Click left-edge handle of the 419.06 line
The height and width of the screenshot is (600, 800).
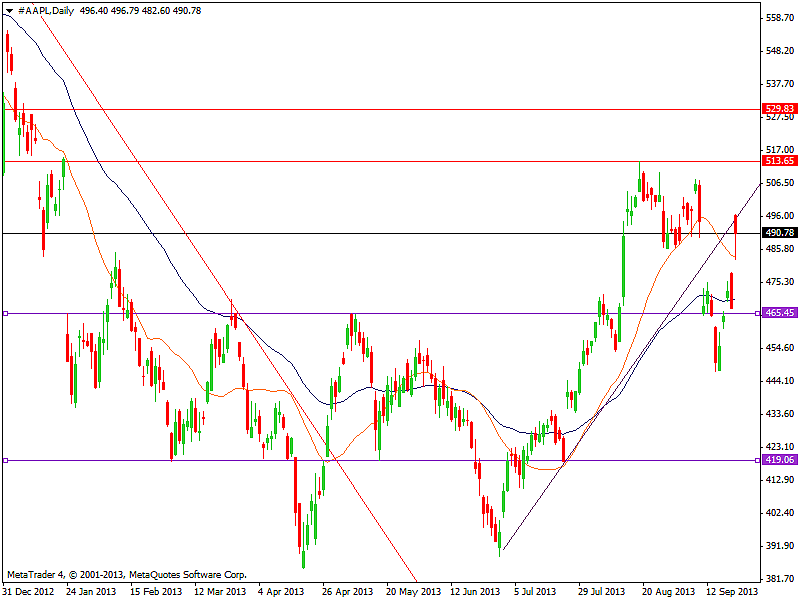6,460
